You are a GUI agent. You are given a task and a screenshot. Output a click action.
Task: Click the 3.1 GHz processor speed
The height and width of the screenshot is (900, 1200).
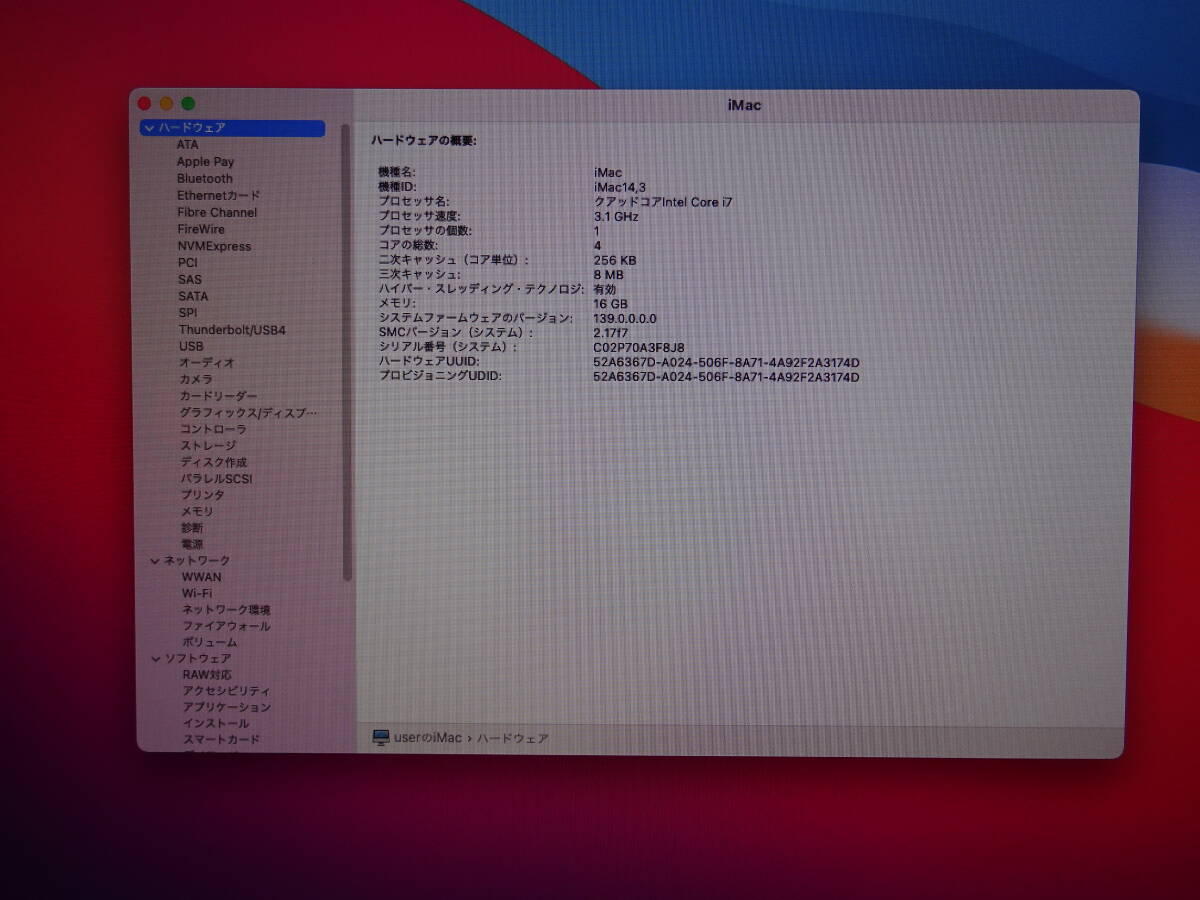click(x=615, y=216)
